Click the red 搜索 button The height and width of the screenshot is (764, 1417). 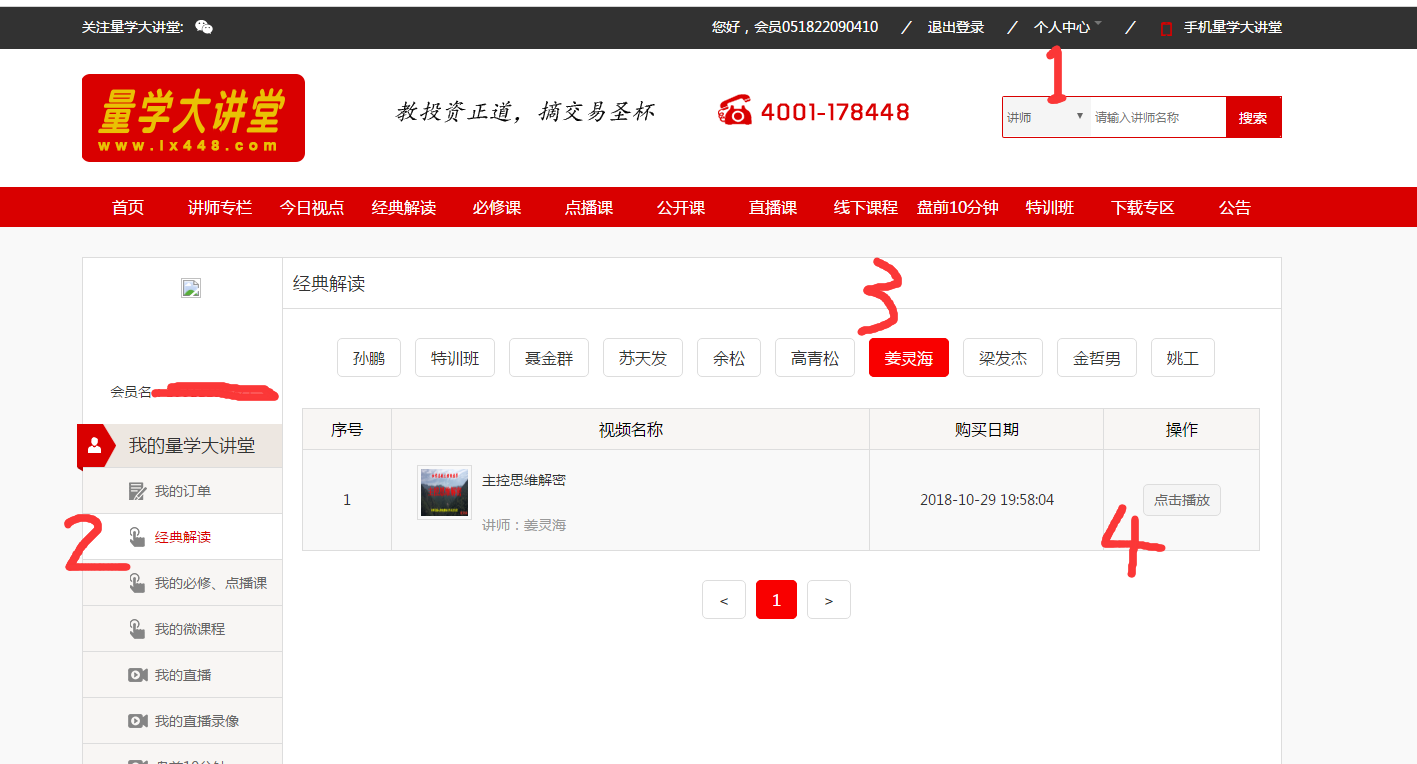(x=1253, y=117)
